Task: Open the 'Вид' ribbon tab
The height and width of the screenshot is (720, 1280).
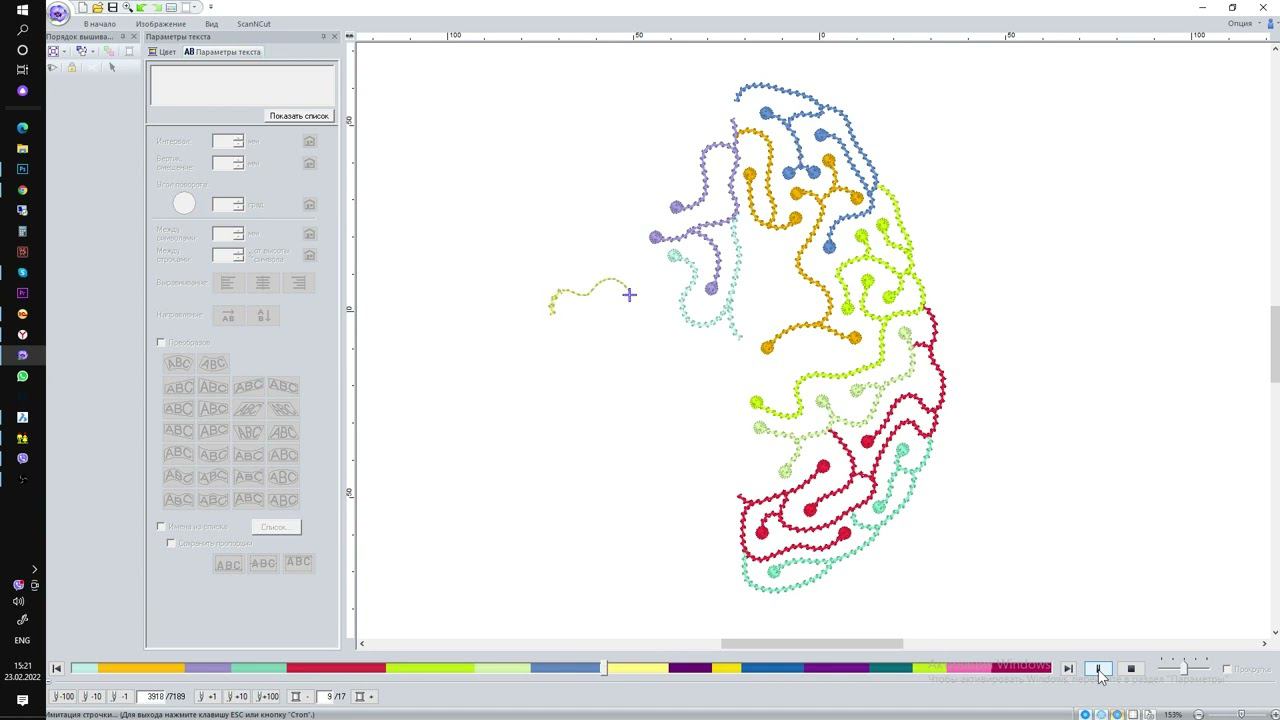Action: click(211, 24)
